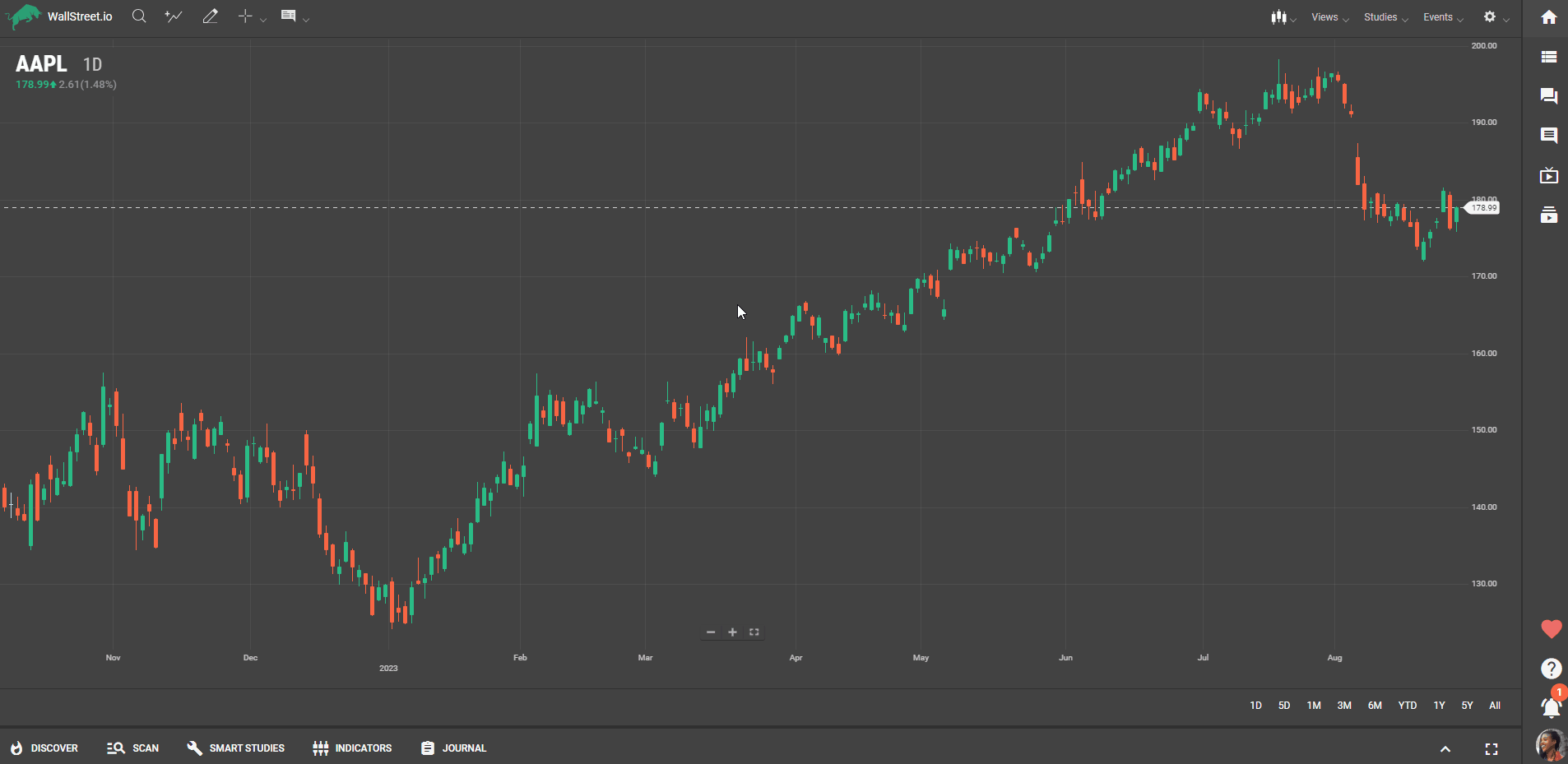1568x764 pixels.
Task: Click the red heart favorite icon
Action: click(1551, 629)
